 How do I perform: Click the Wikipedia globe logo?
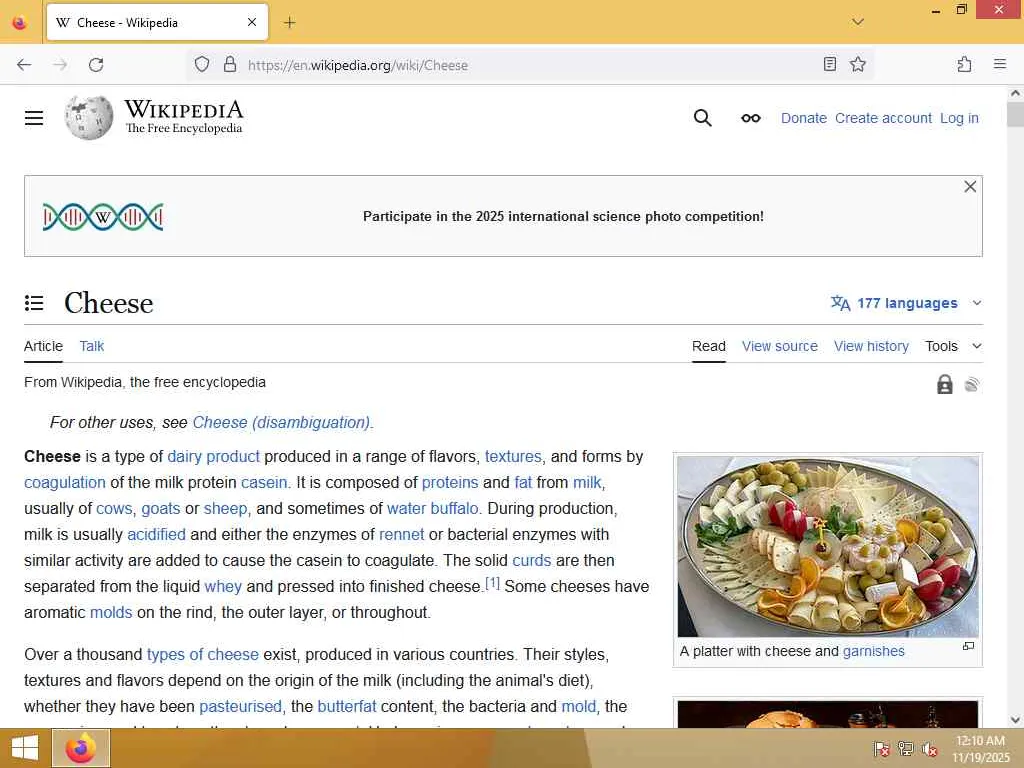pos(89,118)
